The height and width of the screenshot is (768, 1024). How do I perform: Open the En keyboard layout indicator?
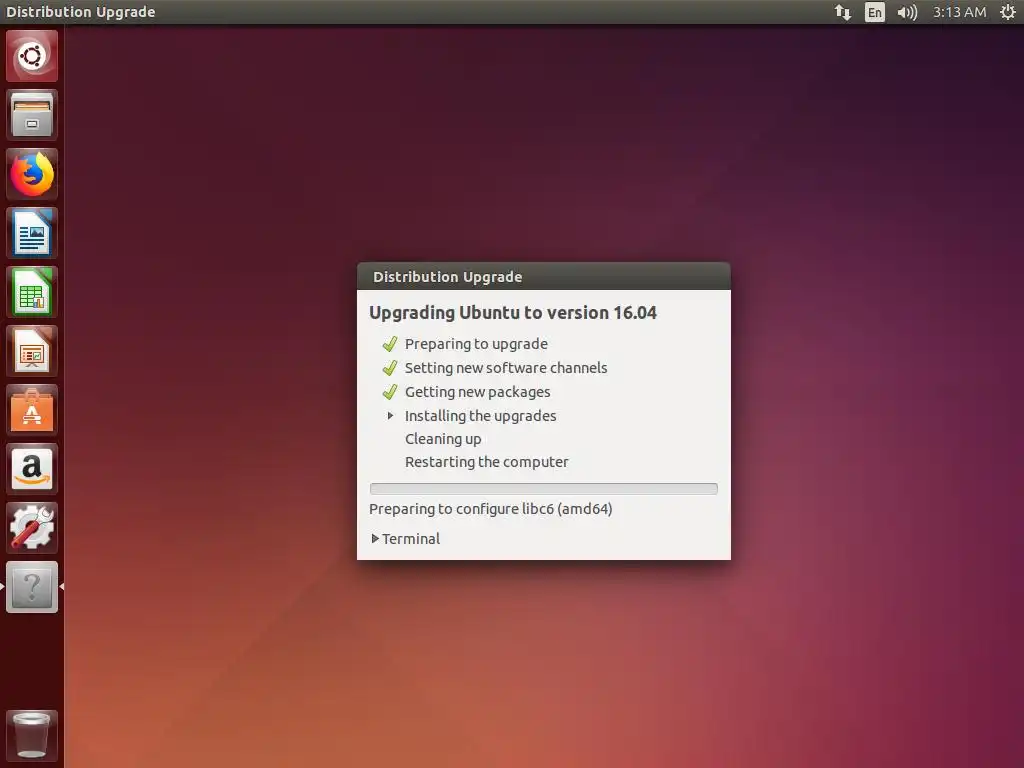(x=874, y=12)
